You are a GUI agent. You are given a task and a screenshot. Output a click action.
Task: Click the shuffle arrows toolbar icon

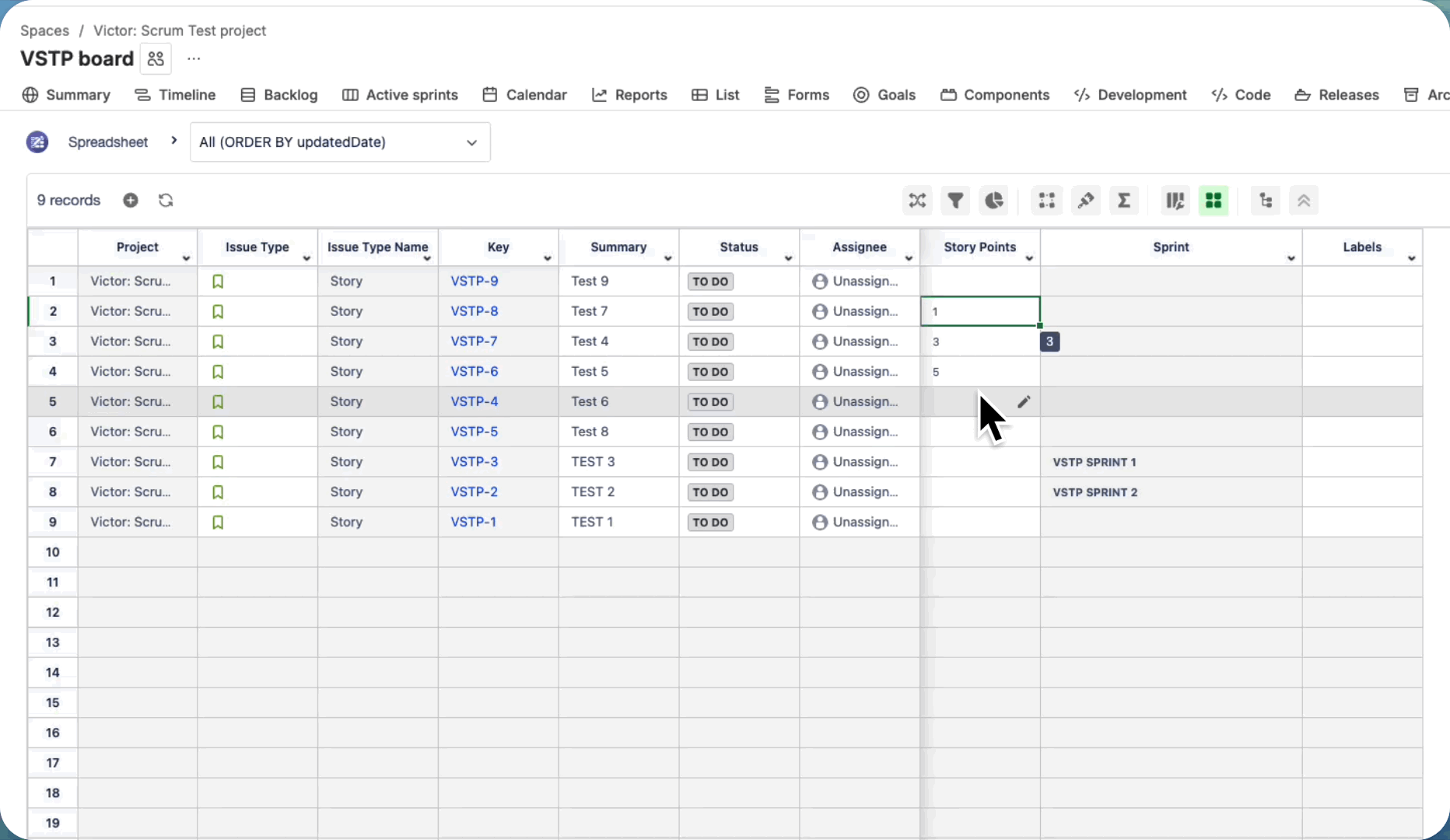[x=917, y=201]
